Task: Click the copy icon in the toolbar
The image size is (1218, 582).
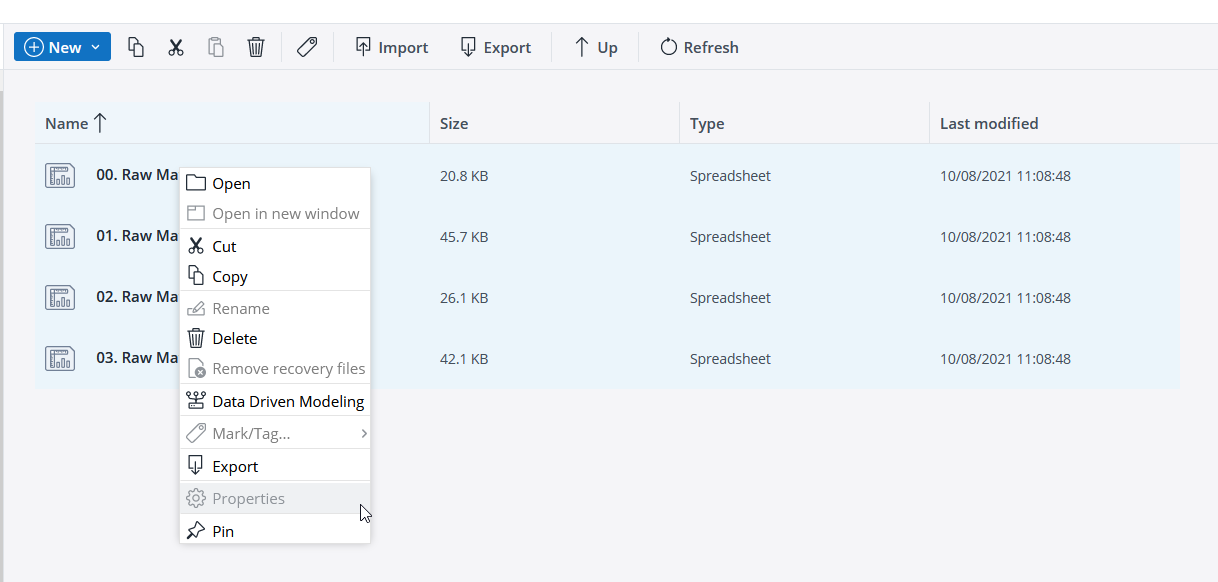Action: (136, 47)
